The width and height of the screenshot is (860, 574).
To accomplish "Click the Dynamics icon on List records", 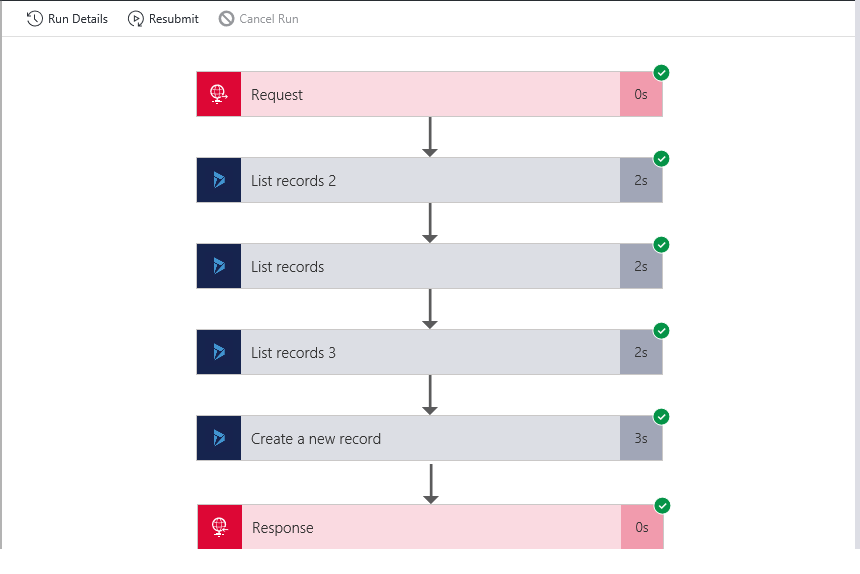I will (x=219, y=266).
